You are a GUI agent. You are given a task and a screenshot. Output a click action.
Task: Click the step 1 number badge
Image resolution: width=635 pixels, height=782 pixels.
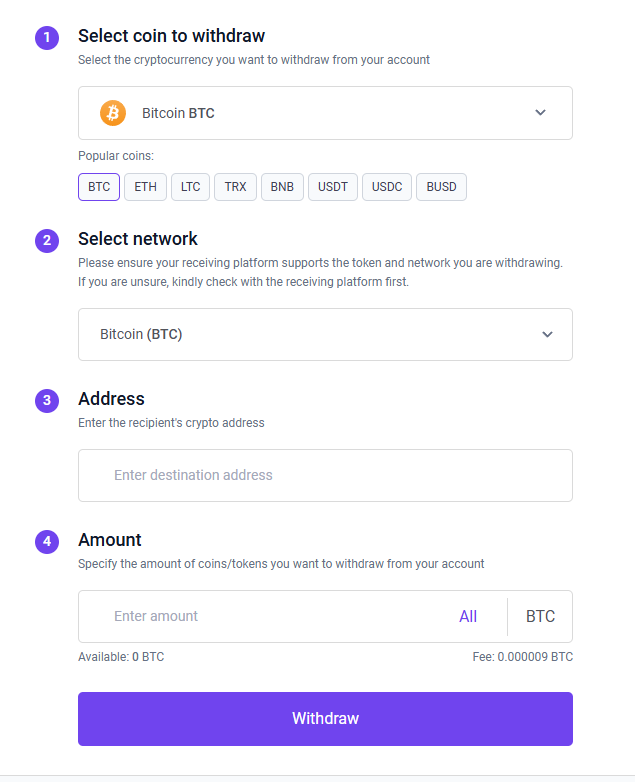47,38
